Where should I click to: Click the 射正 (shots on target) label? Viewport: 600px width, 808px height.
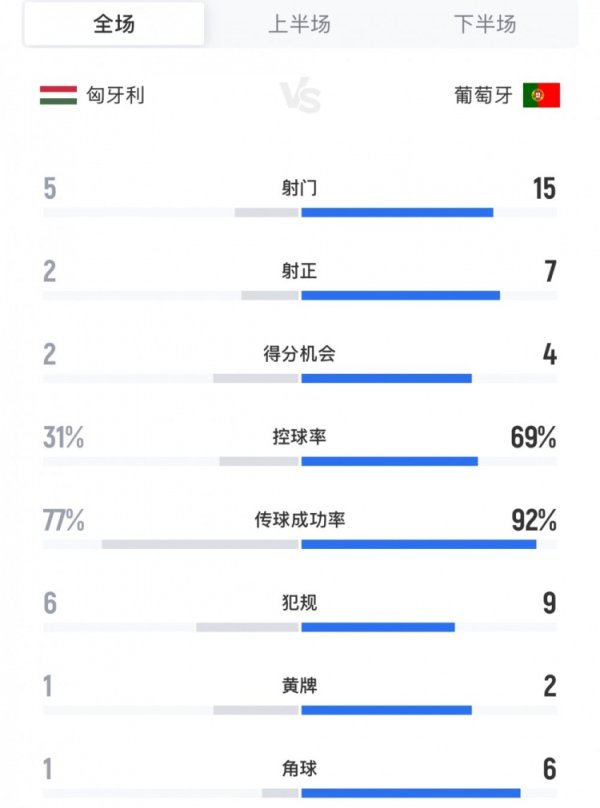pyautogui.click(x=300, y=269)
